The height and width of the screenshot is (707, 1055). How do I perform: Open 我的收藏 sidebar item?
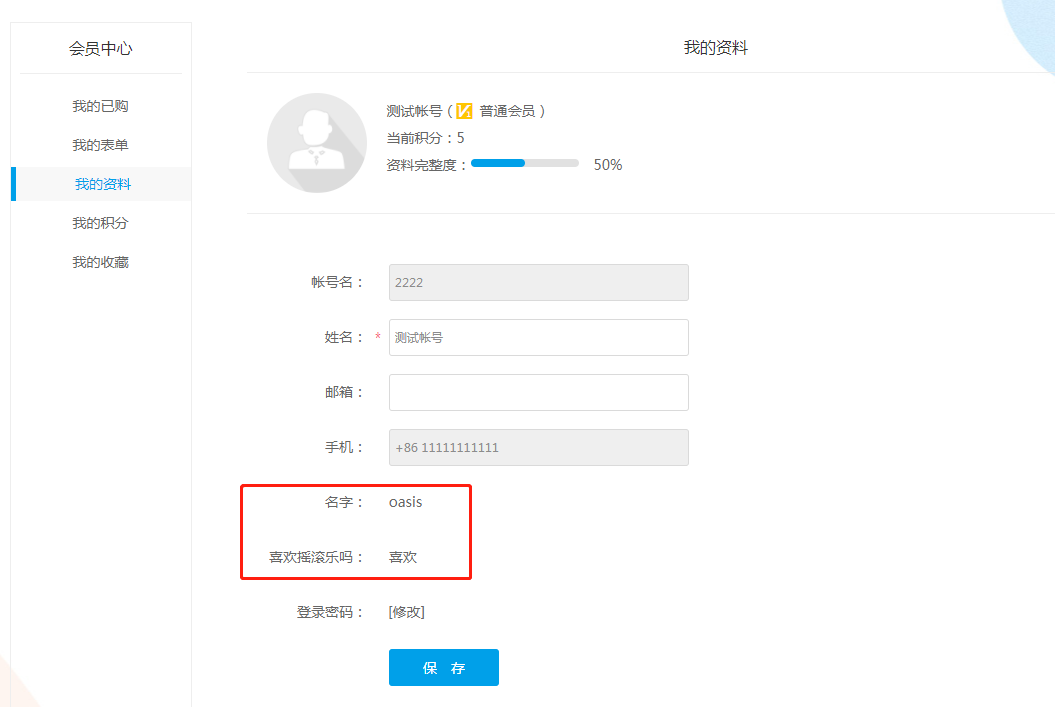[100, 262]
